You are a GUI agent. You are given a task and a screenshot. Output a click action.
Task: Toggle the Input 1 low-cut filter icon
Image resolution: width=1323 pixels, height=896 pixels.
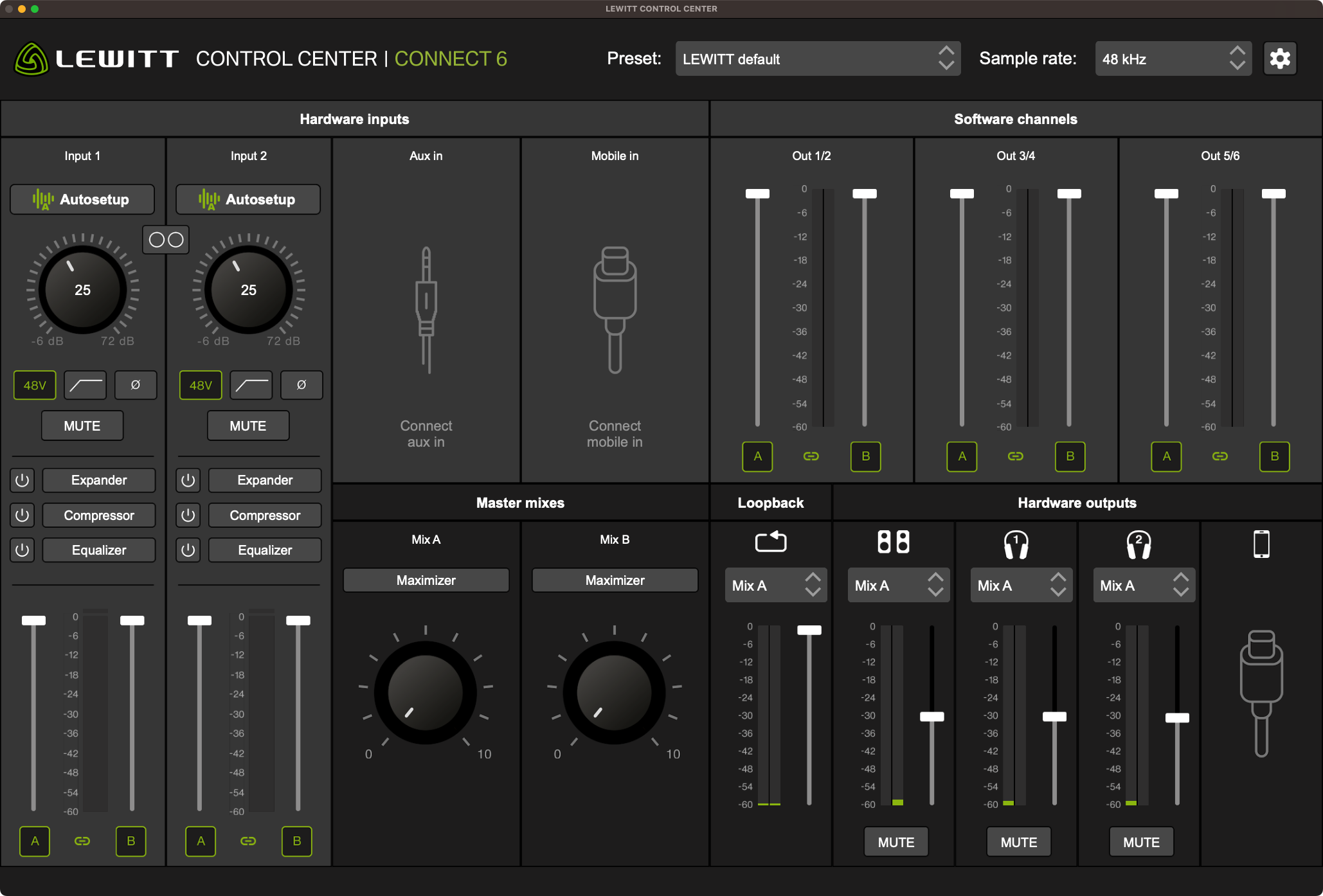point(85,385)
